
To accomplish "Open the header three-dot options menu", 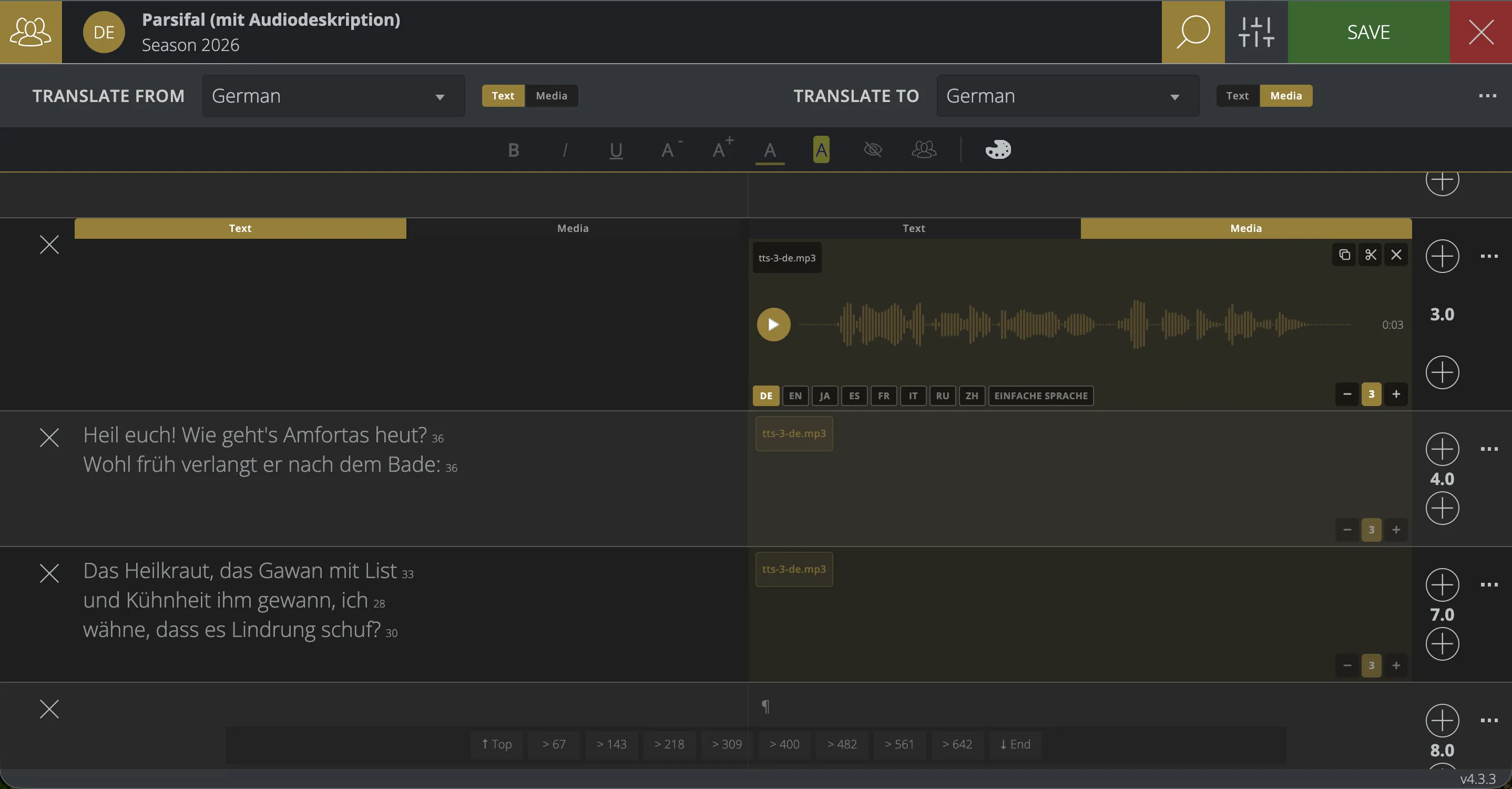I will click(x=1487, y=96).
